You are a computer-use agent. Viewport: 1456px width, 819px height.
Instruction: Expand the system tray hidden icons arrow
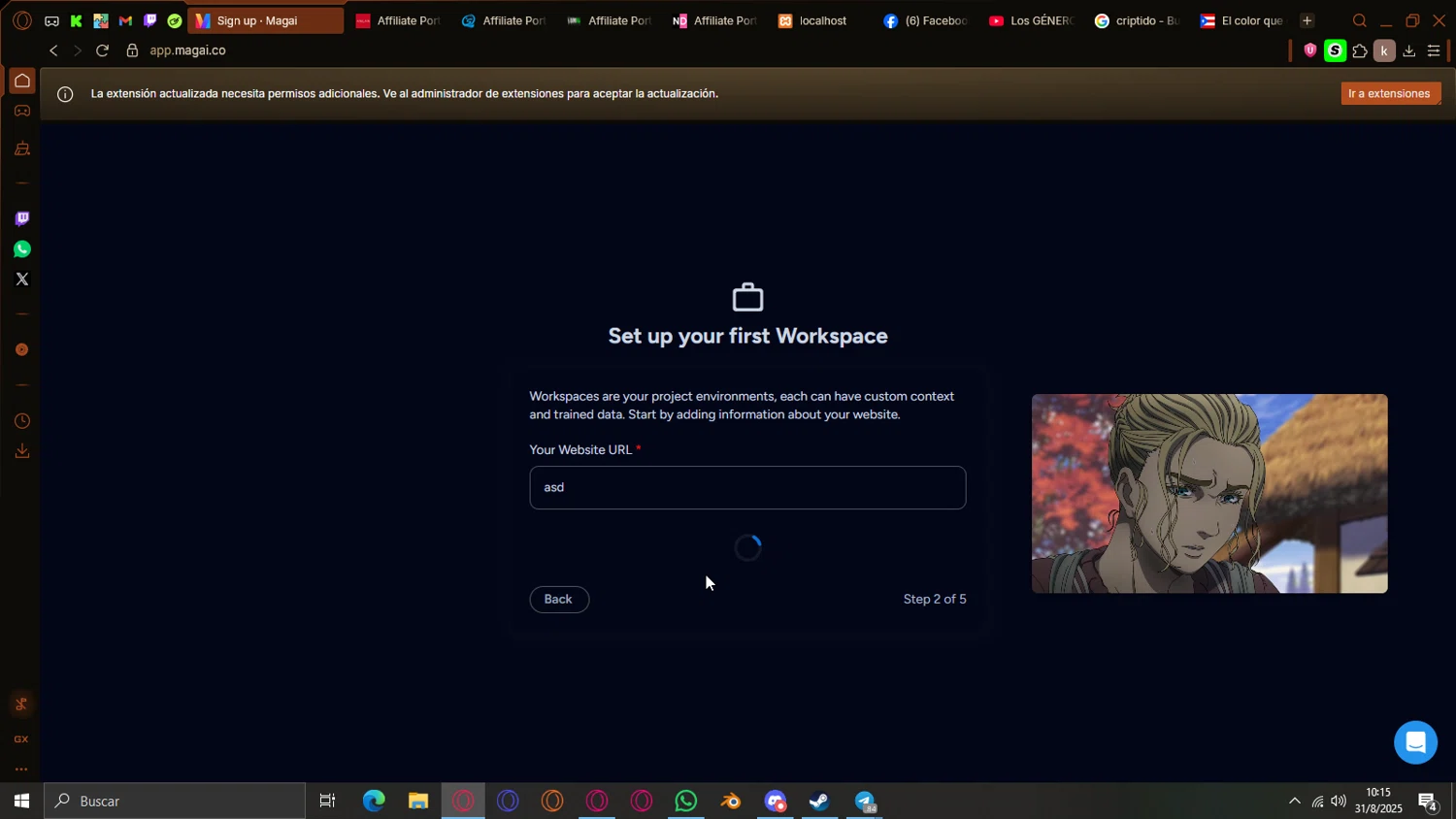1294,801
